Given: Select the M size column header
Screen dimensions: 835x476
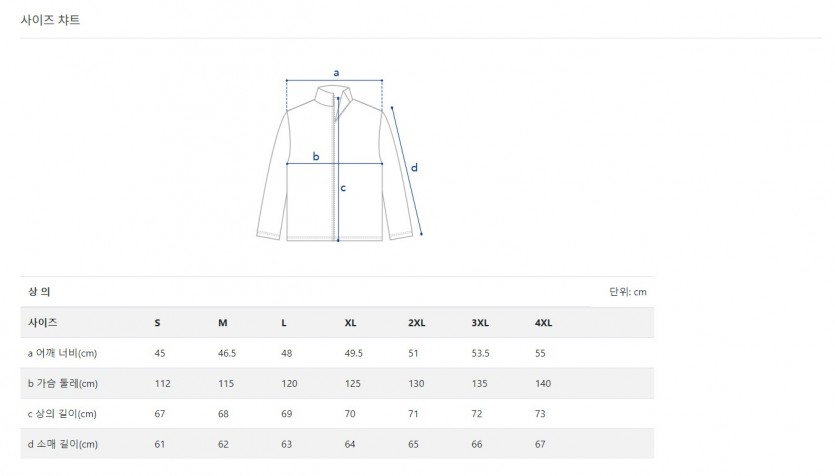Looking at the screenshot, I should coord(223,323).
